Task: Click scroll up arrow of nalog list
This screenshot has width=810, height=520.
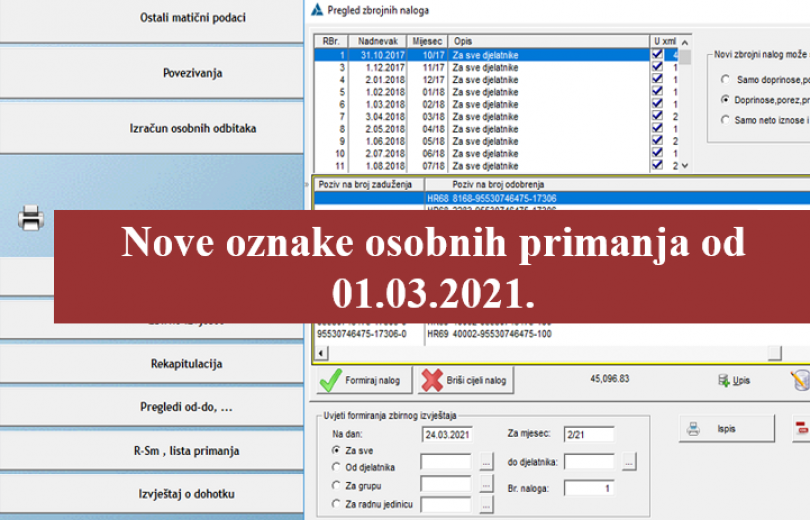Action: pyautogui.click(x=685, y=42)
